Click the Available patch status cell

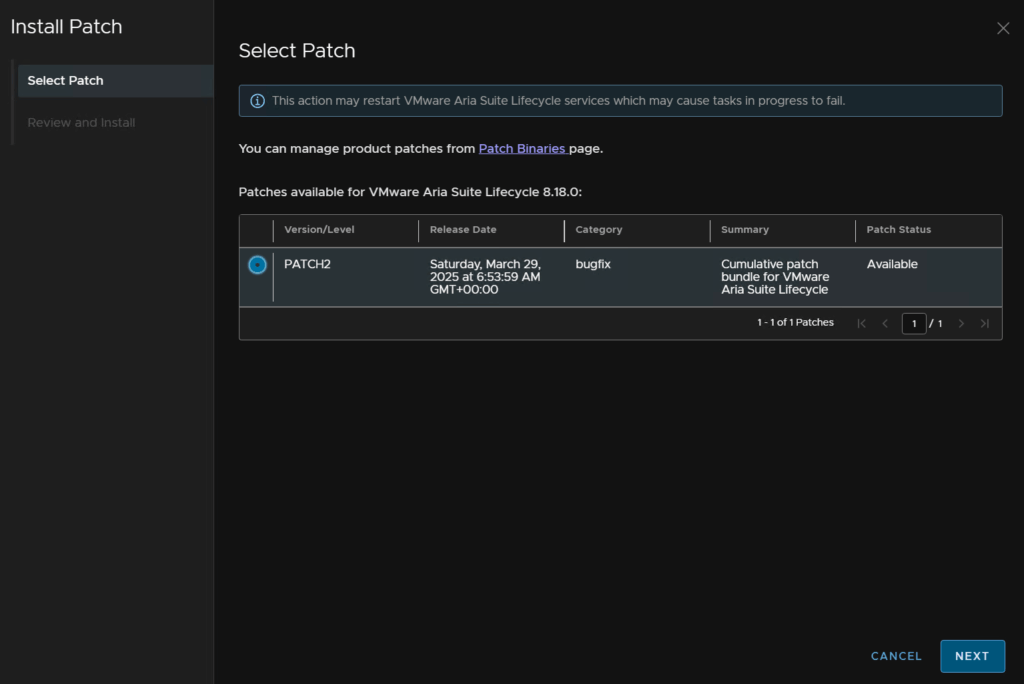coord(892,264)
